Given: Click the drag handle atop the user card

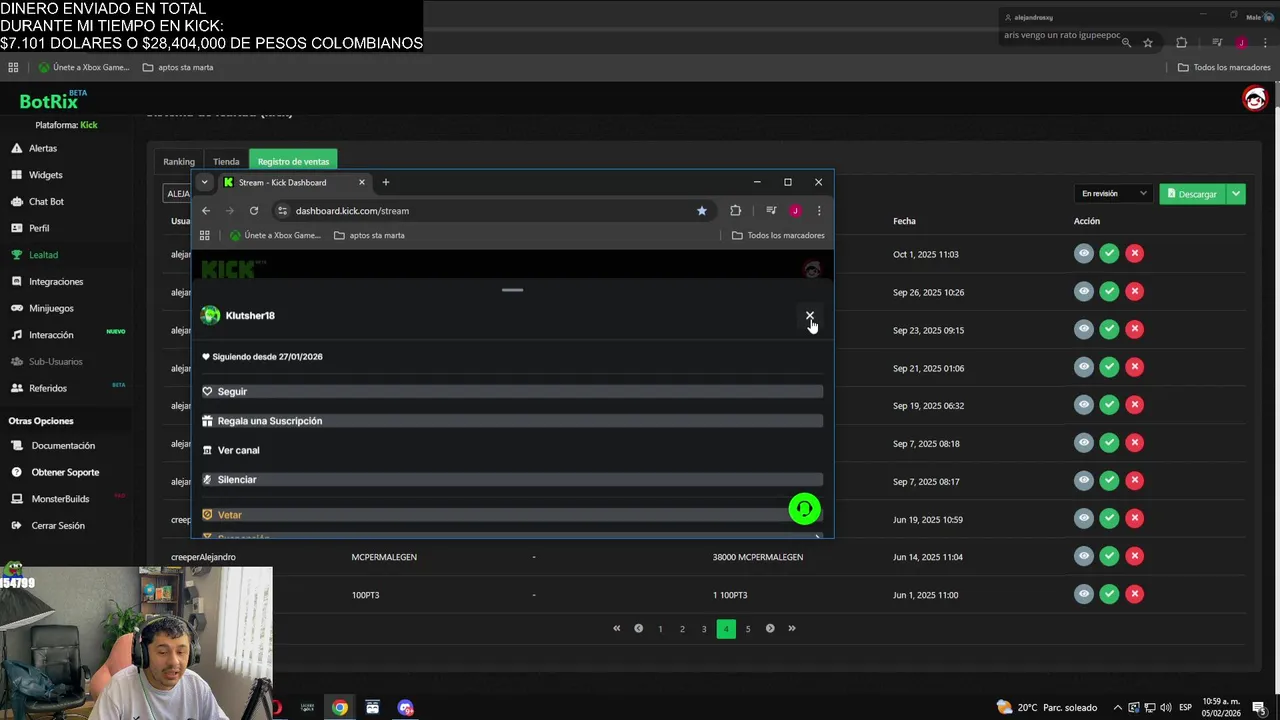Looking at the screenshot, I should 512,290.
